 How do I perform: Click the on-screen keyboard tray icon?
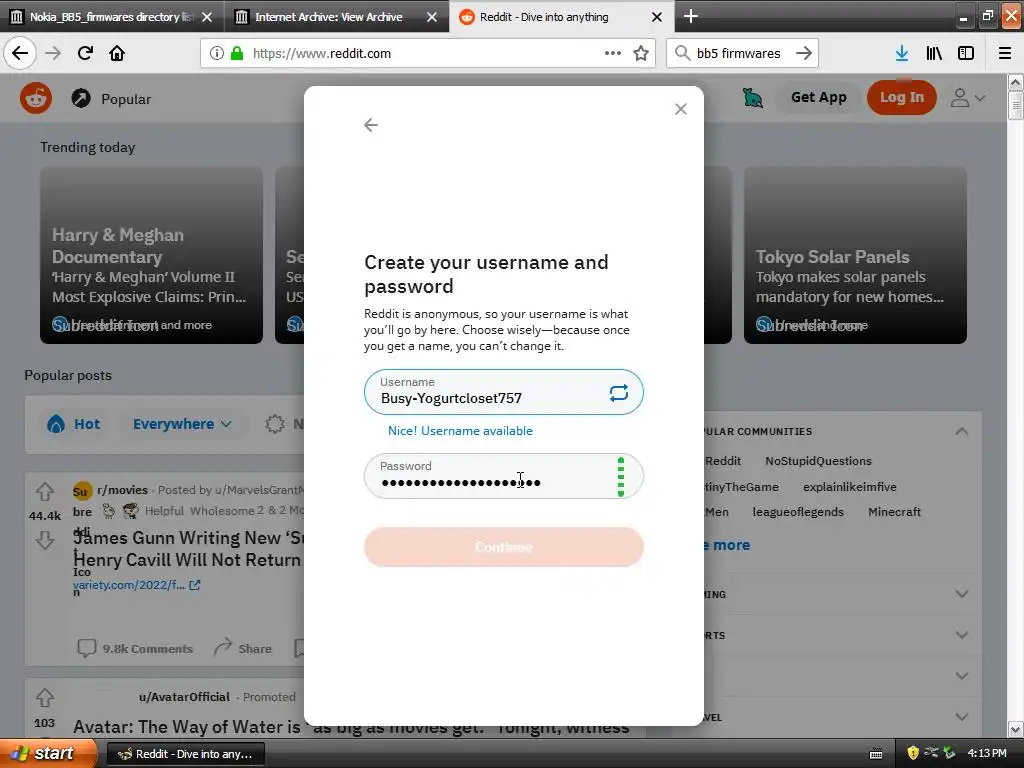(x=876, y=754)
